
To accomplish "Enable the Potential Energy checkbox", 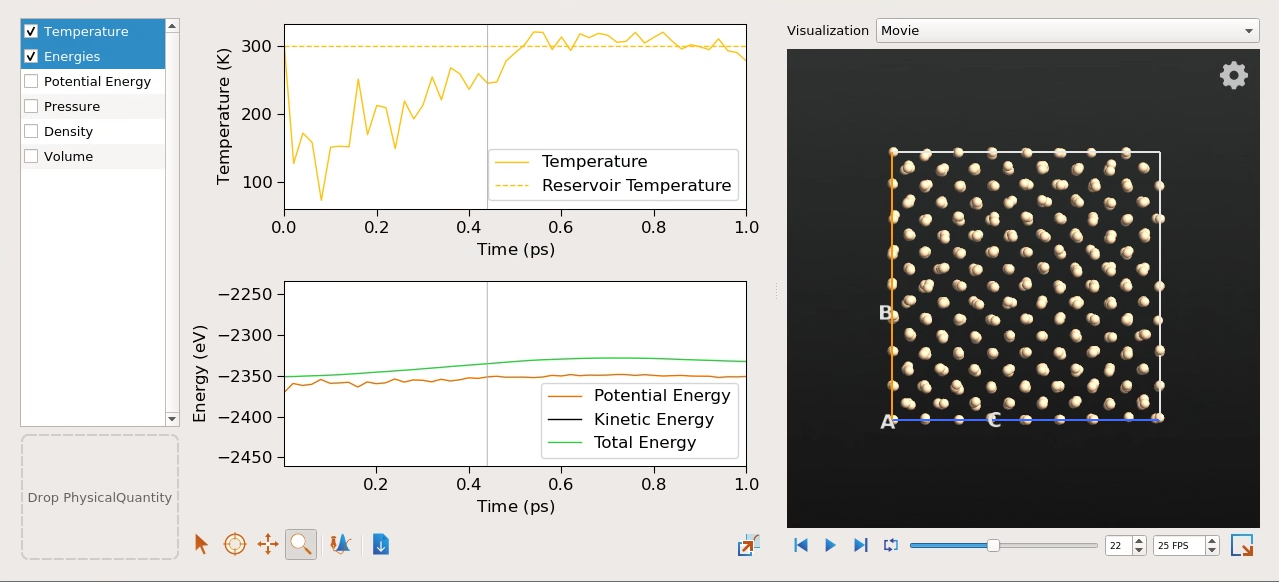I will (31, 81).
